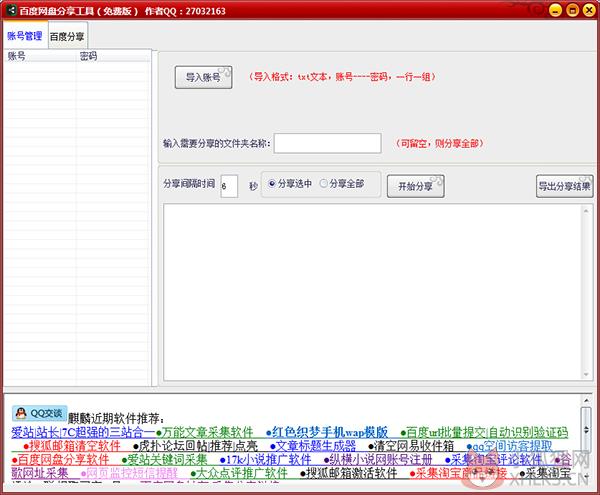Open the 采集淘宝评论软件 link

coord(496,459)
